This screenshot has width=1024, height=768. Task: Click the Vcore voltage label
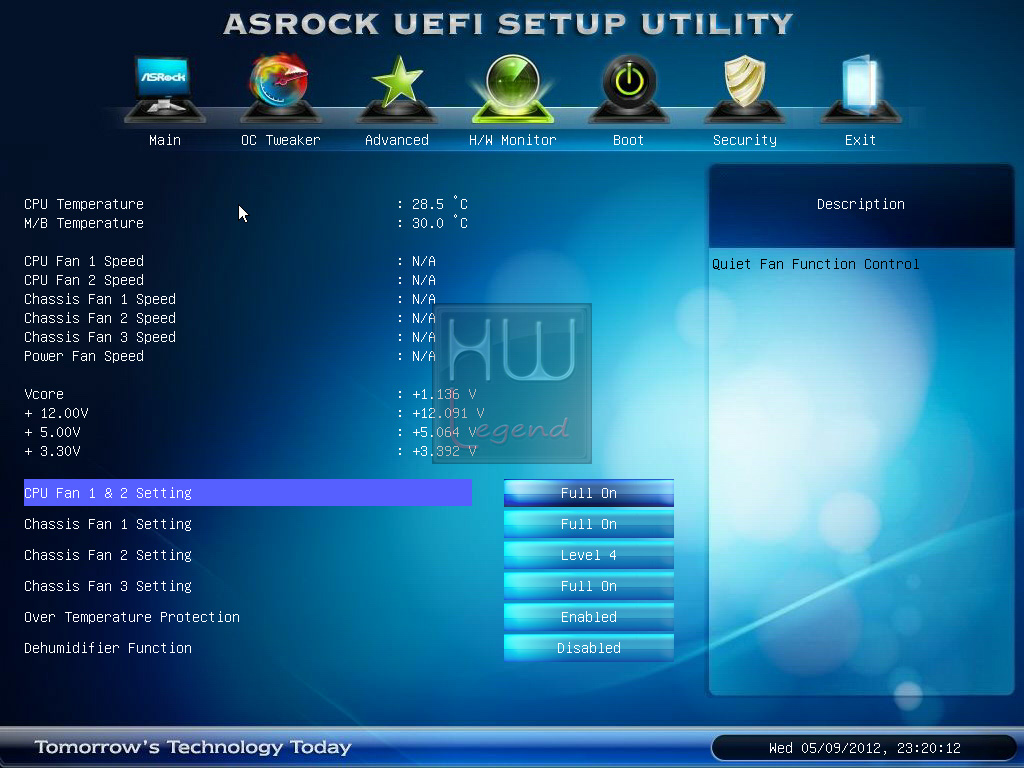(x=44, y=394)
